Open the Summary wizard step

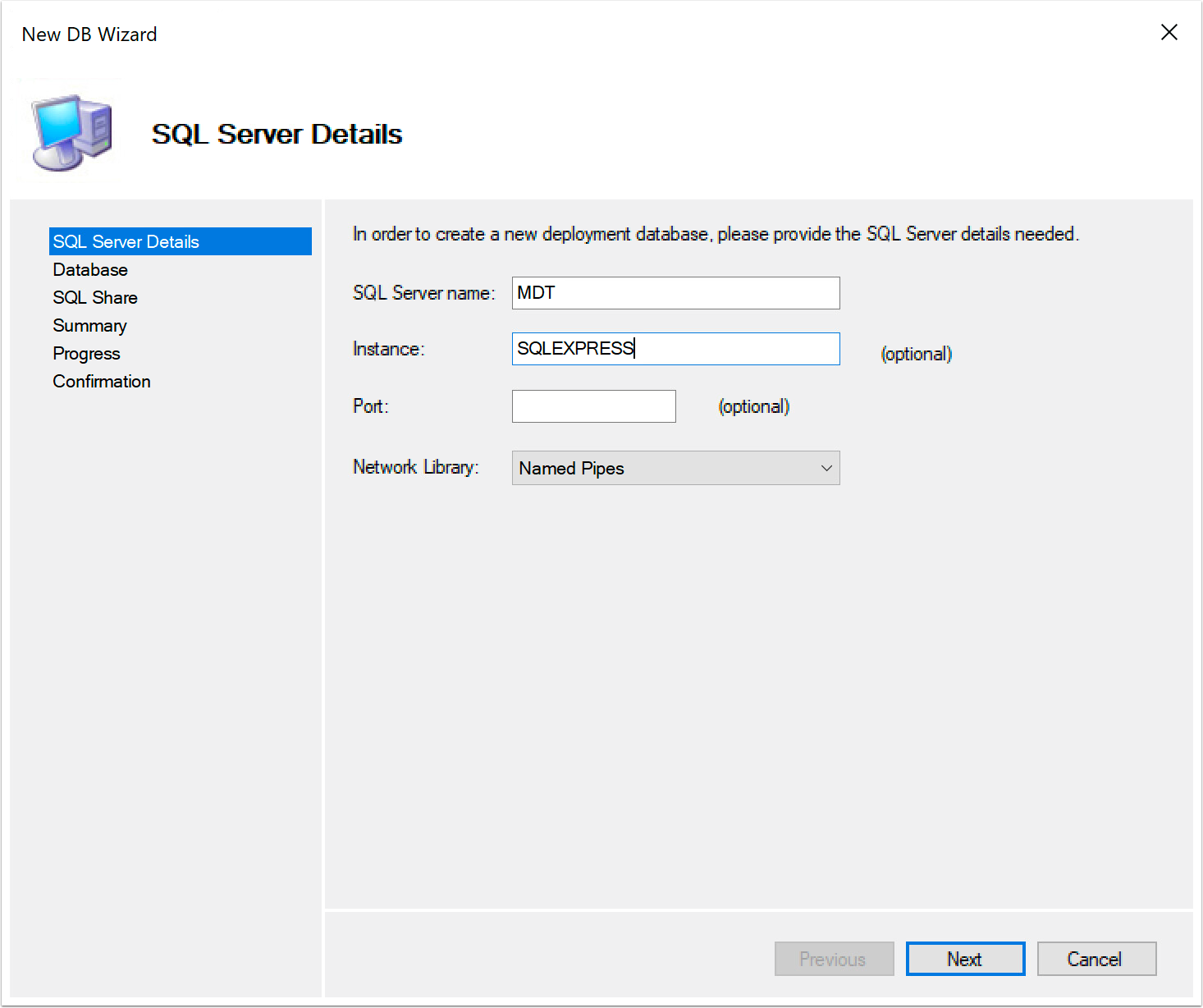pos(89,325)
